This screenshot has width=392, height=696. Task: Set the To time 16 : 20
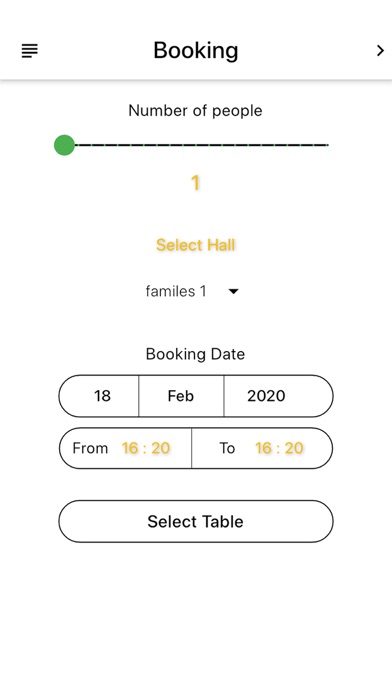click(x=279, y=448)
